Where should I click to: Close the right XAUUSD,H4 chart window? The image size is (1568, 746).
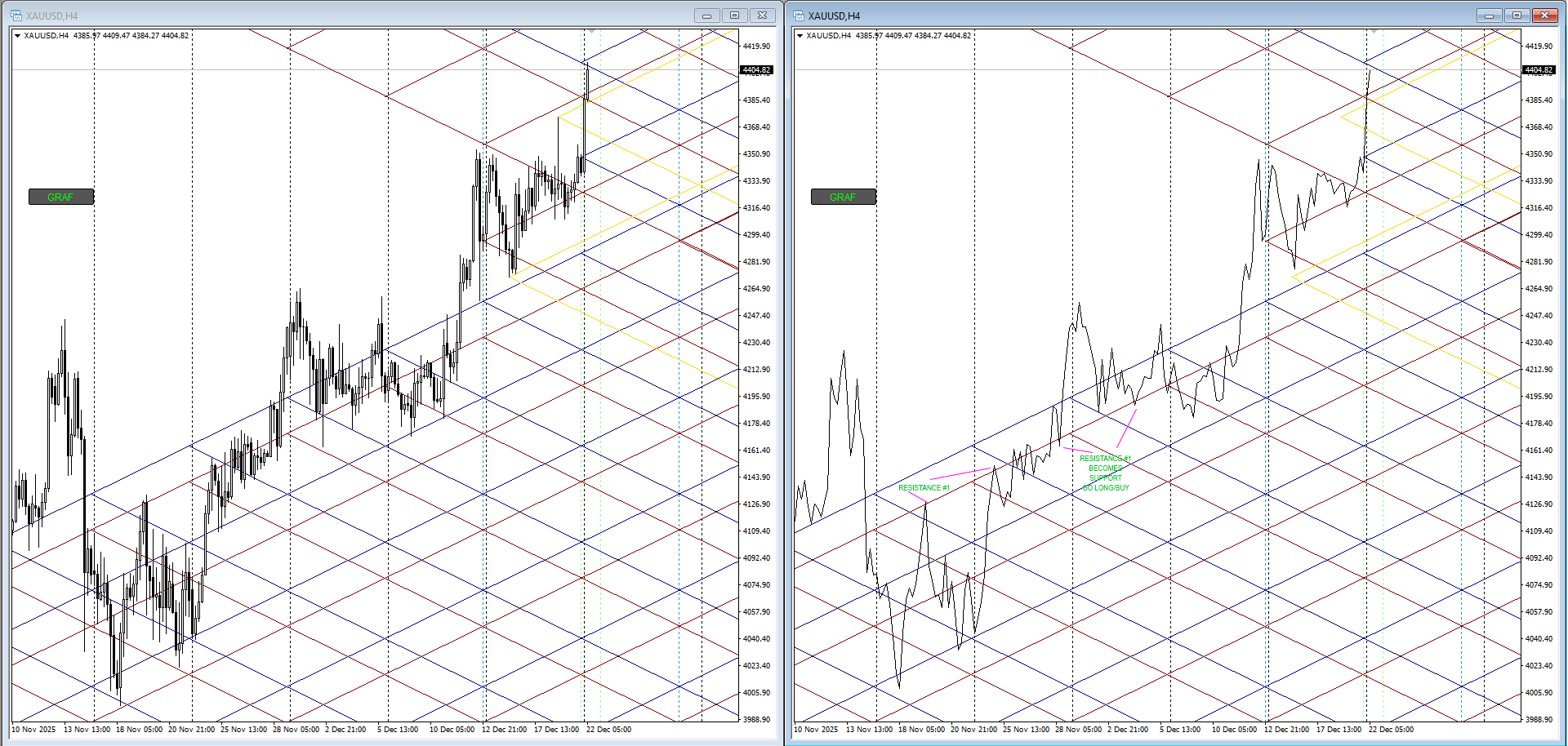coord(1544,16)
